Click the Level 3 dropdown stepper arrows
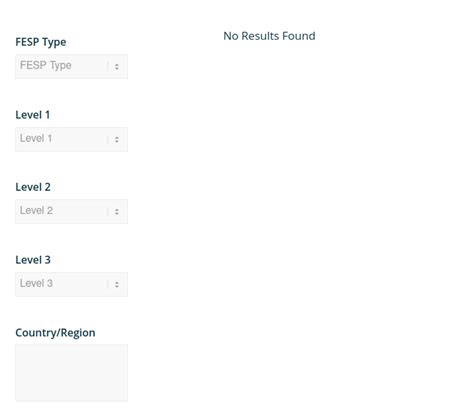The width and height of the screenshot is (474, 410). pyautogui.click(x=117, y=284)
